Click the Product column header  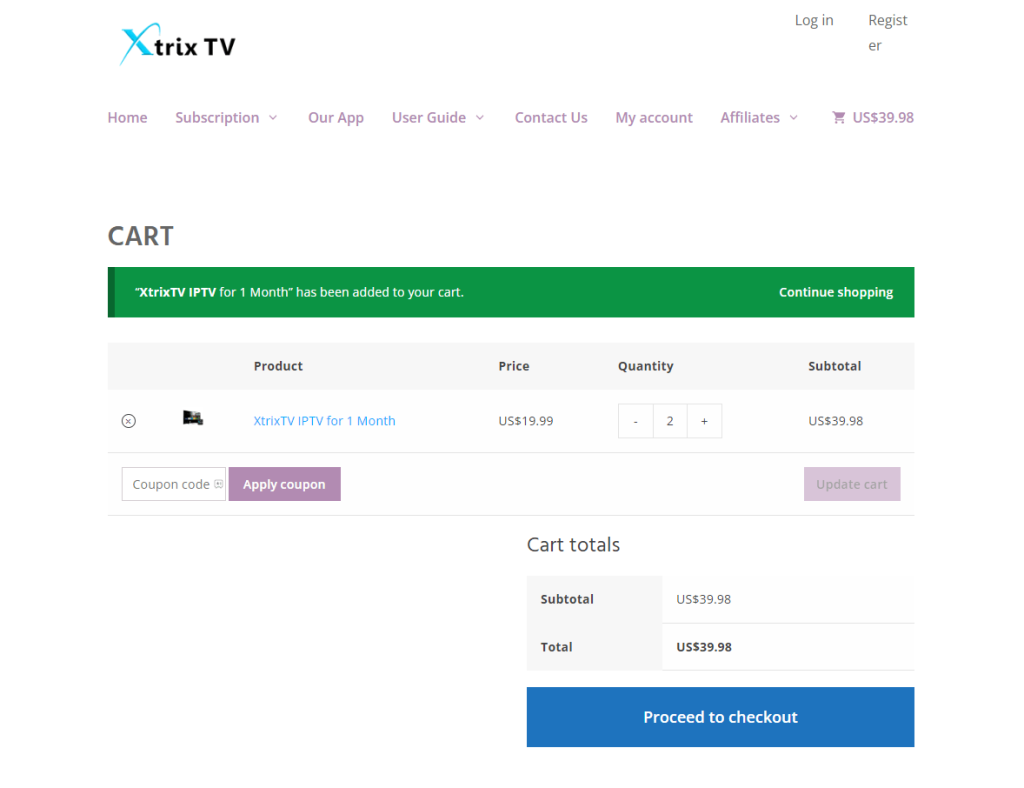[x=278, y=366]
